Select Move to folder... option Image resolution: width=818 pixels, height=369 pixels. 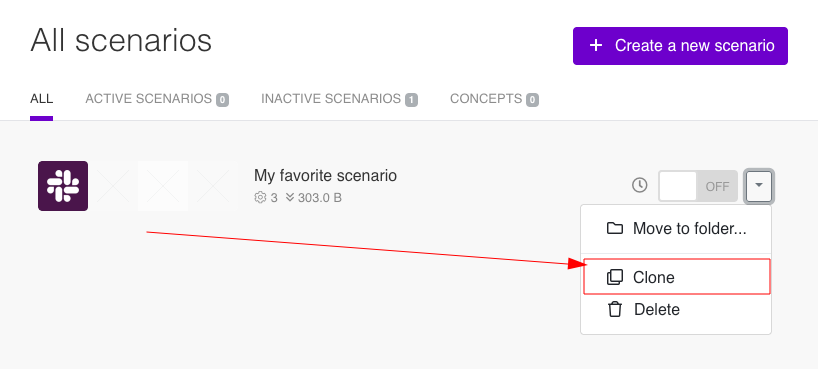pos(676,229)
